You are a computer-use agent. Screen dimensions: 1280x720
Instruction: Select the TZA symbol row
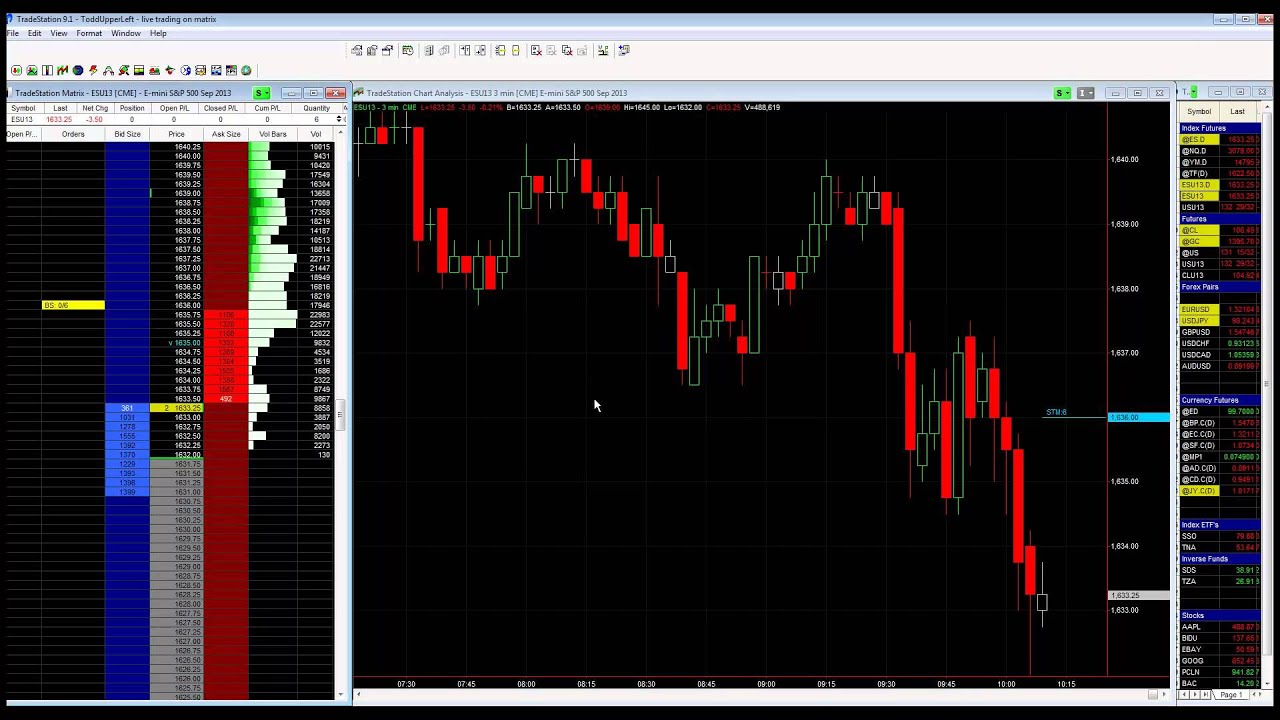pyautogui.click(x=1219, y=581)
